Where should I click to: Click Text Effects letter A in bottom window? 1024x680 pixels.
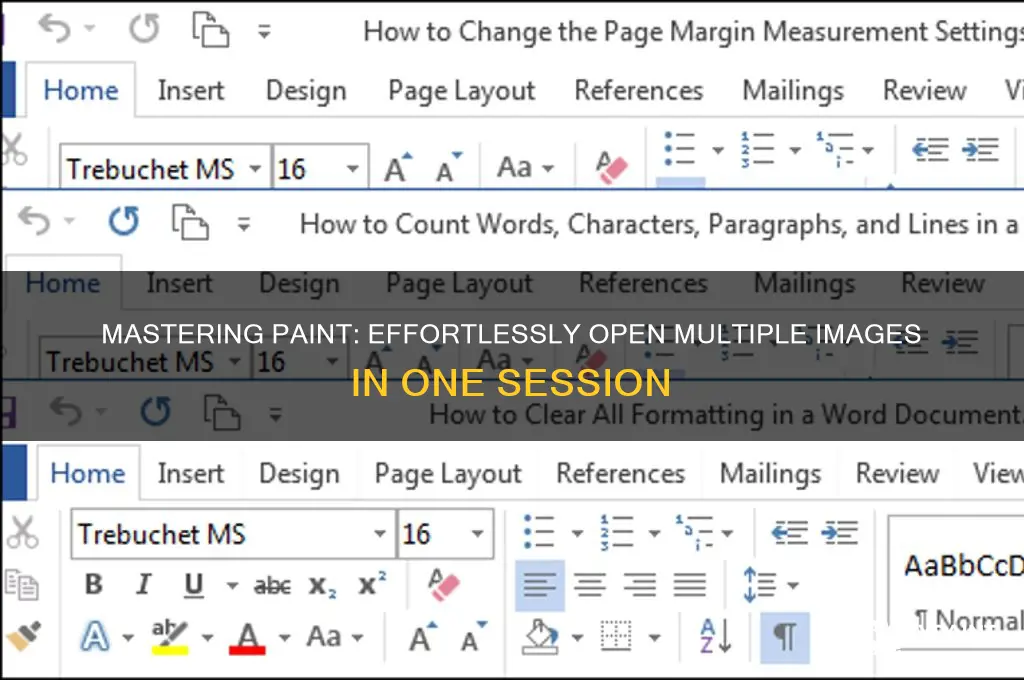[95, 636]
